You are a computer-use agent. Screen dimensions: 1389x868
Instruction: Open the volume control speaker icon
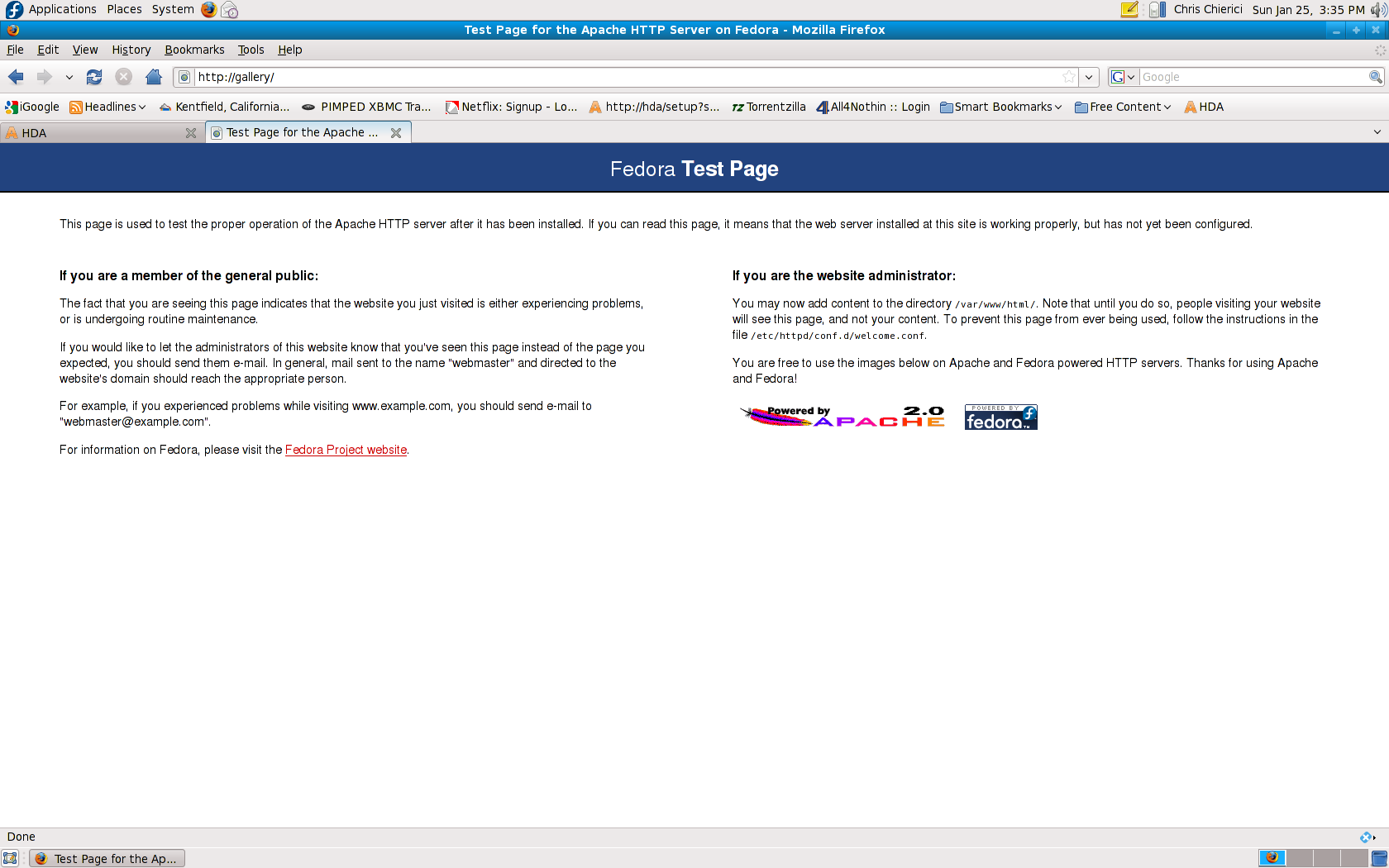point(1378,10)
